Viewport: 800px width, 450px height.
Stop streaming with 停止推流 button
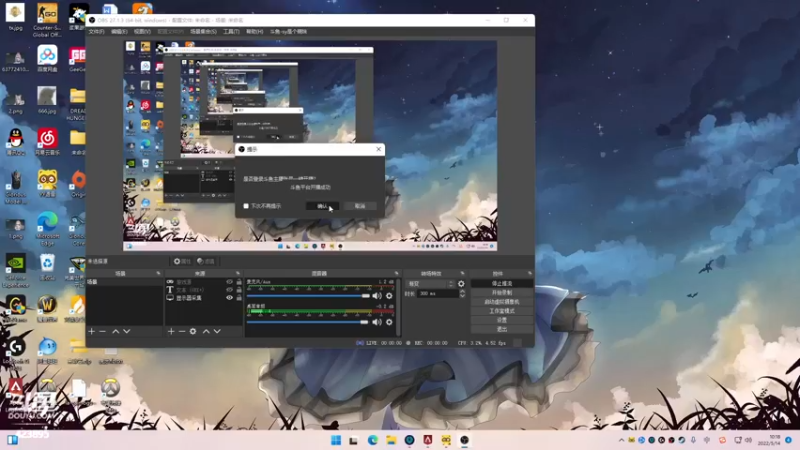tap(502, 283)
